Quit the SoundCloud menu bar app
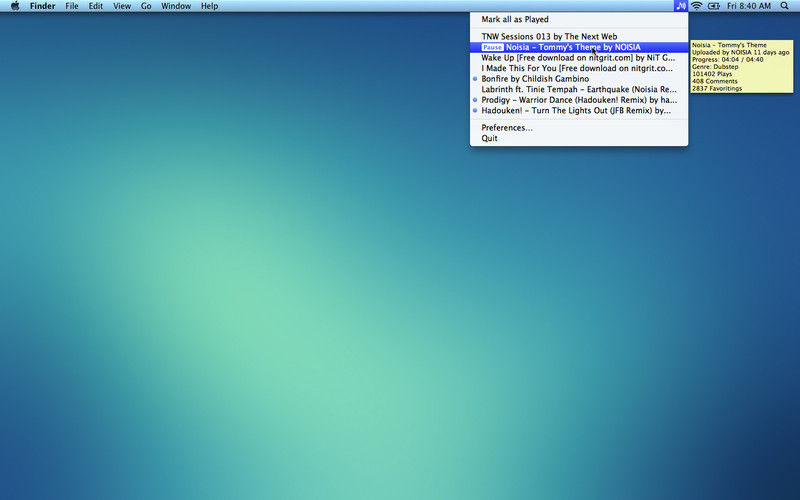The width and height of the screenshot is (800, 500). pos(579,138)
